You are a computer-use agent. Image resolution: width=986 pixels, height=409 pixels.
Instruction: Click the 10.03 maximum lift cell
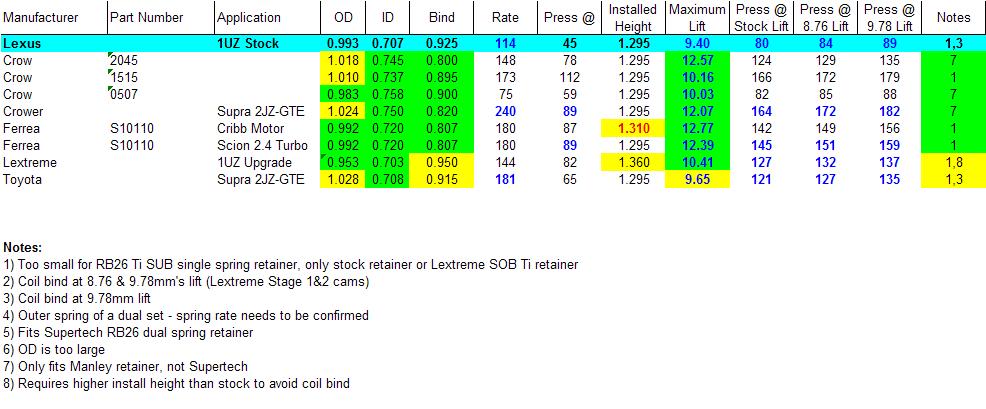(697, 95)
